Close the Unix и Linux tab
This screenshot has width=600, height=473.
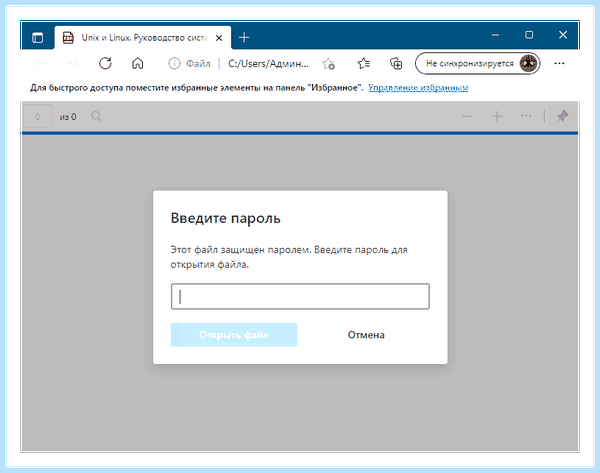click(x=219, y=38)
